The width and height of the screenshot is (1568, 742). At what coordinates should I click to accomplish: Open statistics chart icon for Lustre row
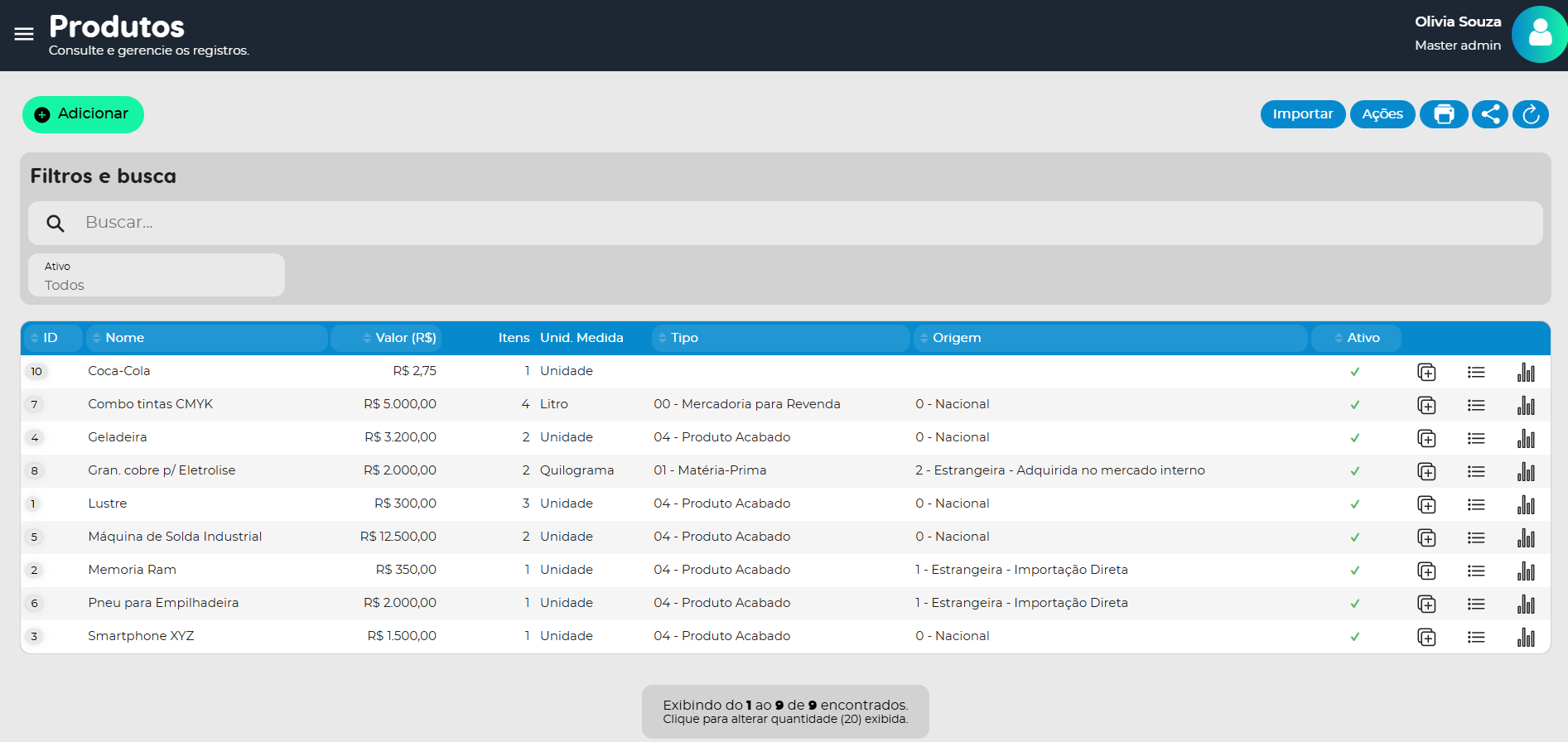click(1525, 504)
